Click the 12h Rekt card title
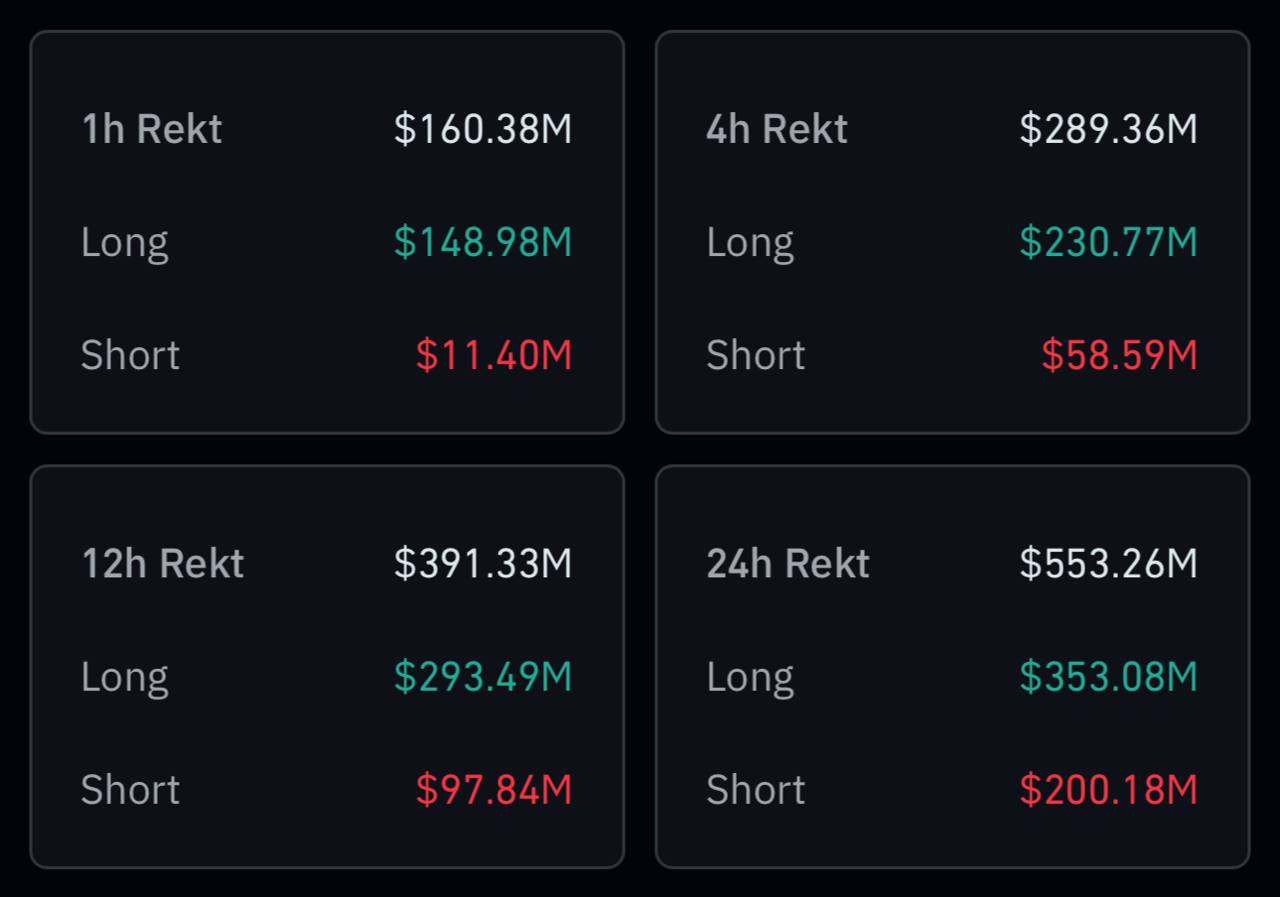Image resolution: width=1280 pixels, height=897 pixels. coord(163,564)
